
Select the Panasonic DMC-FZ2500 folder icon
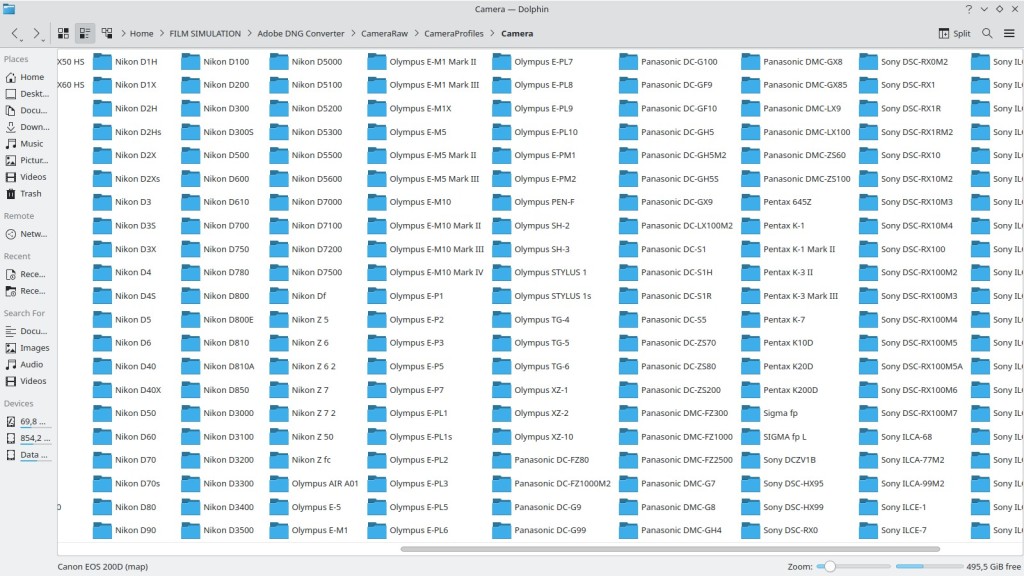(x=628, y=460)
